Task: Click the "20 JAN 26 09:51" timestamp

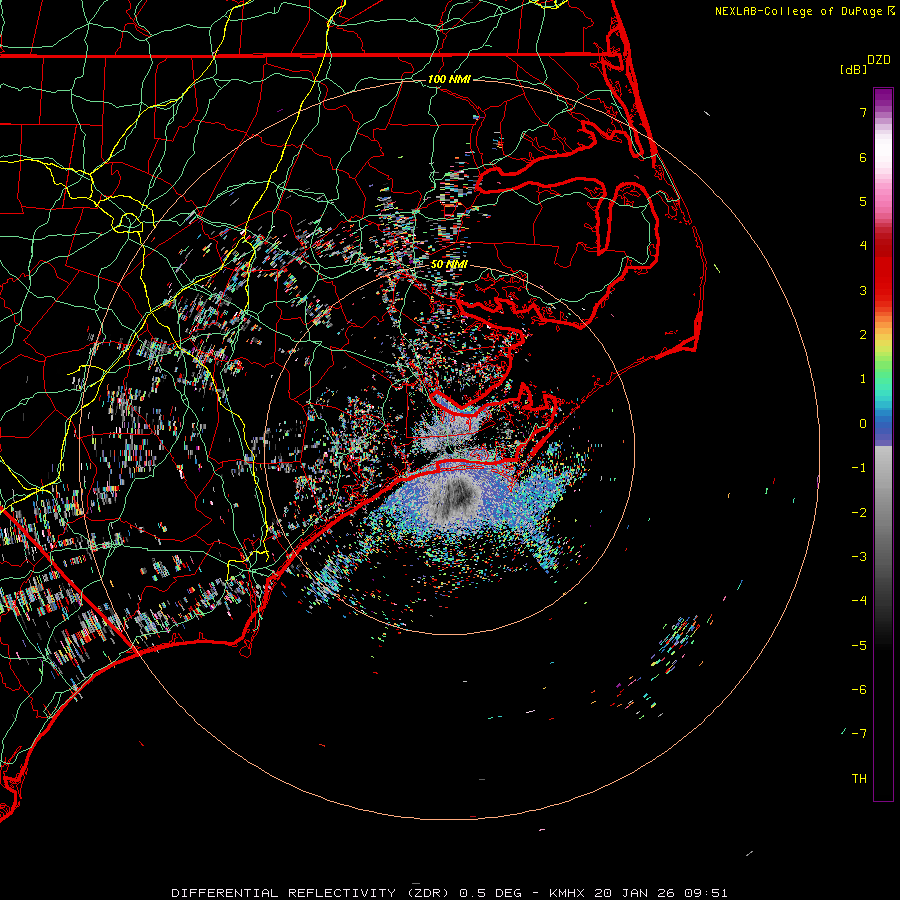Action: [x=661, y=893]
